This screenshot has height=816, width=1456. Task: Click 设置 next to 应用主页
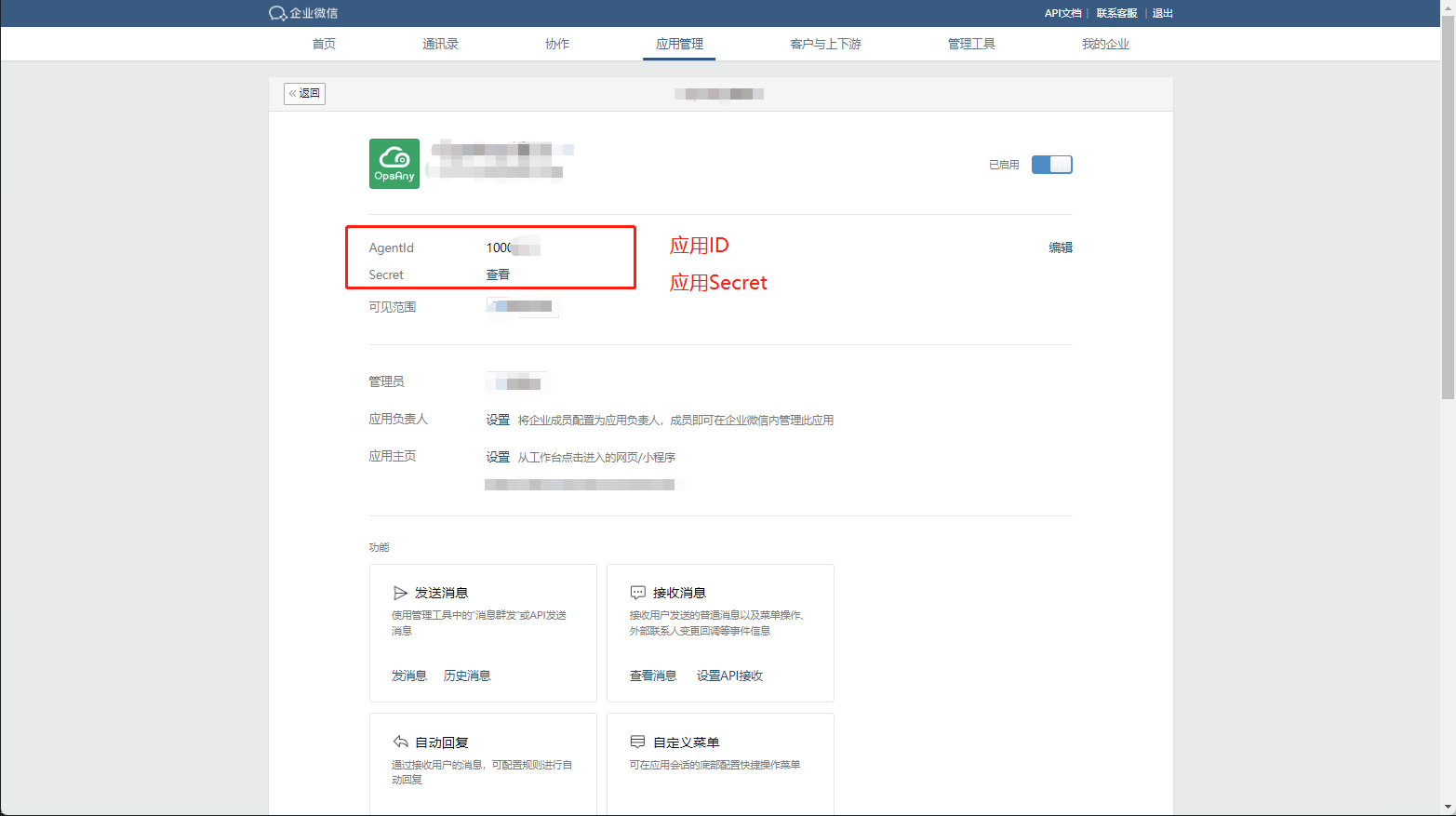point(498,457)
